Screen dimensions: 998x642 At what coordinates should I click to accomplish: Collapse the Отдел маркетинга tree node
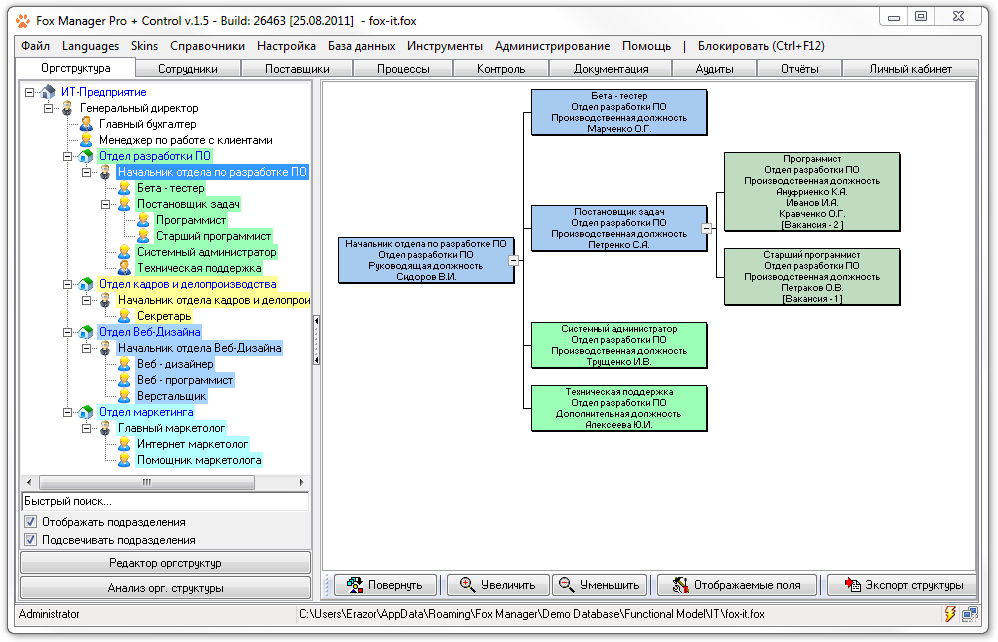tap(67, 412)
